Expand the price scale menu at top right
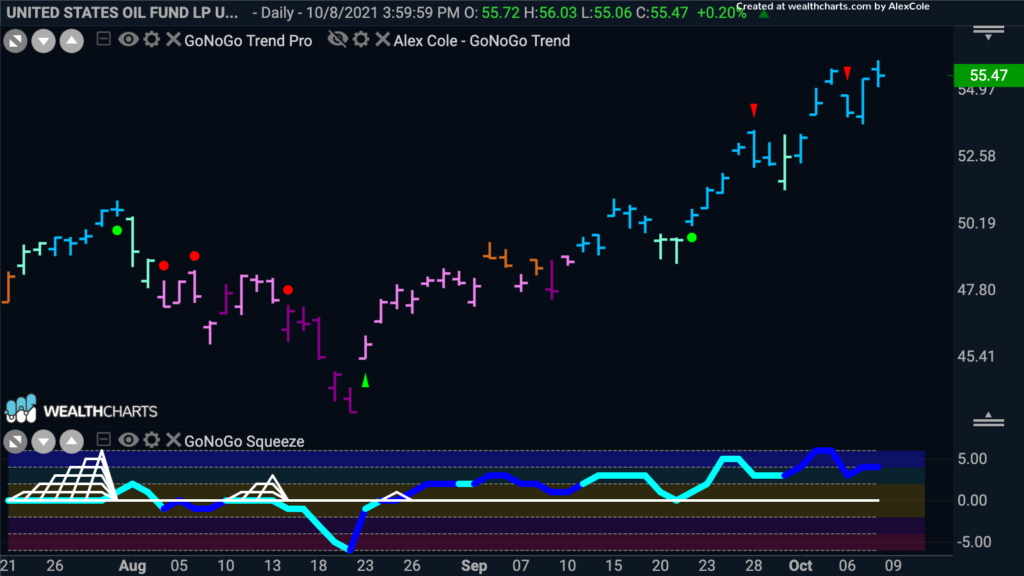This screenshot has width=1024, height=576. click(988, 33)
